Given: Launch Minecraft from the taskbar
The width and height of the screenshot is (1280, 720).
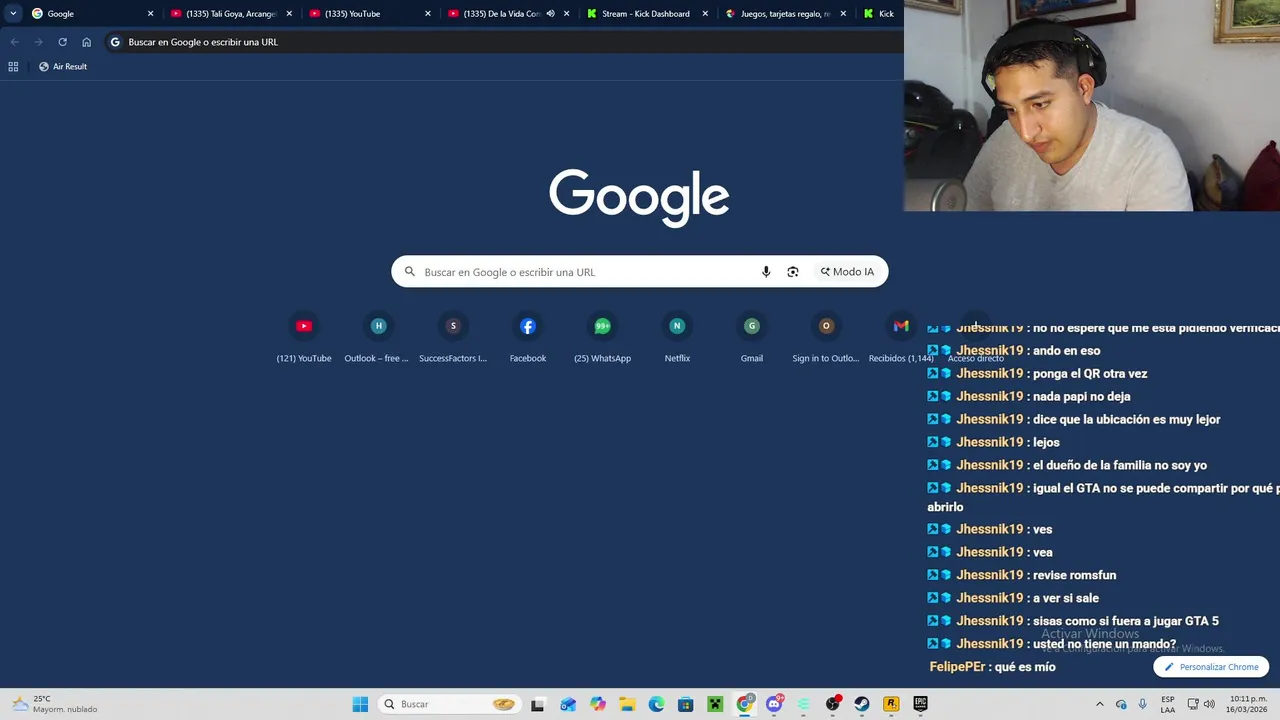Looking at the screenshot, I should [715, 704].
